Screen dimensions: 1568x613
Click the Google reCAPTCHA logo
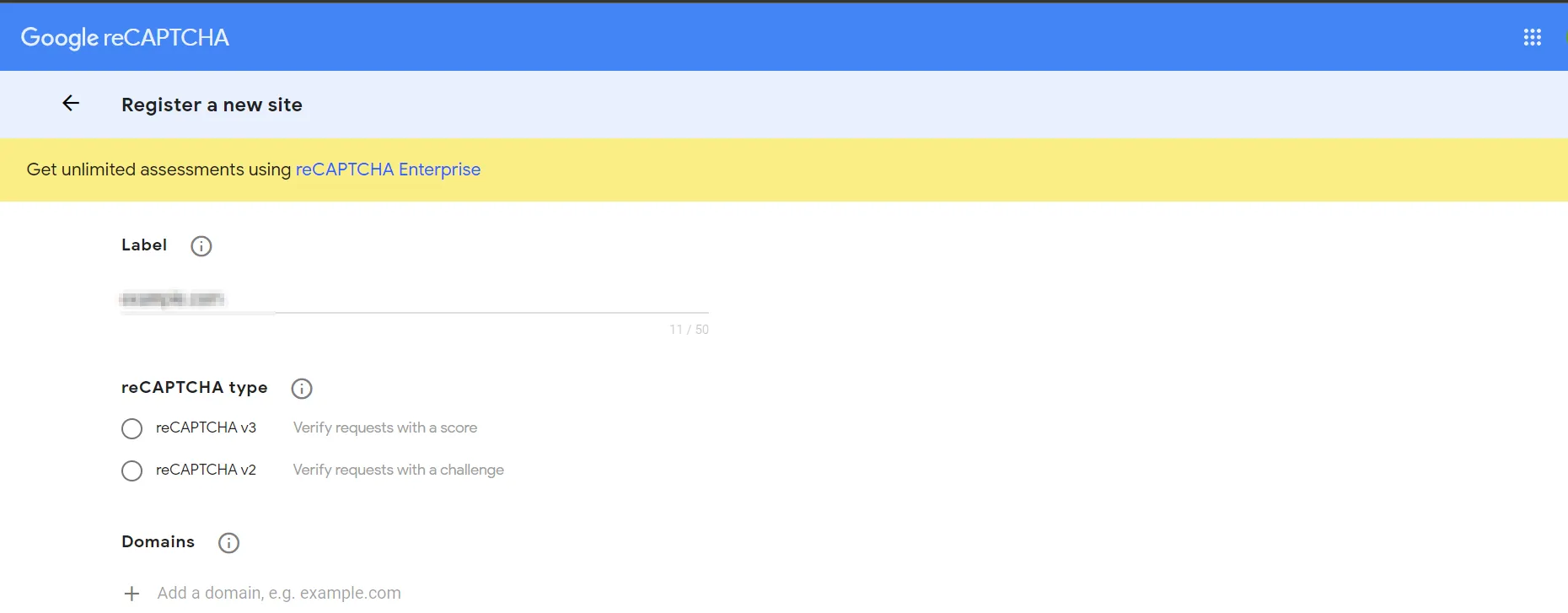point(125,38)
